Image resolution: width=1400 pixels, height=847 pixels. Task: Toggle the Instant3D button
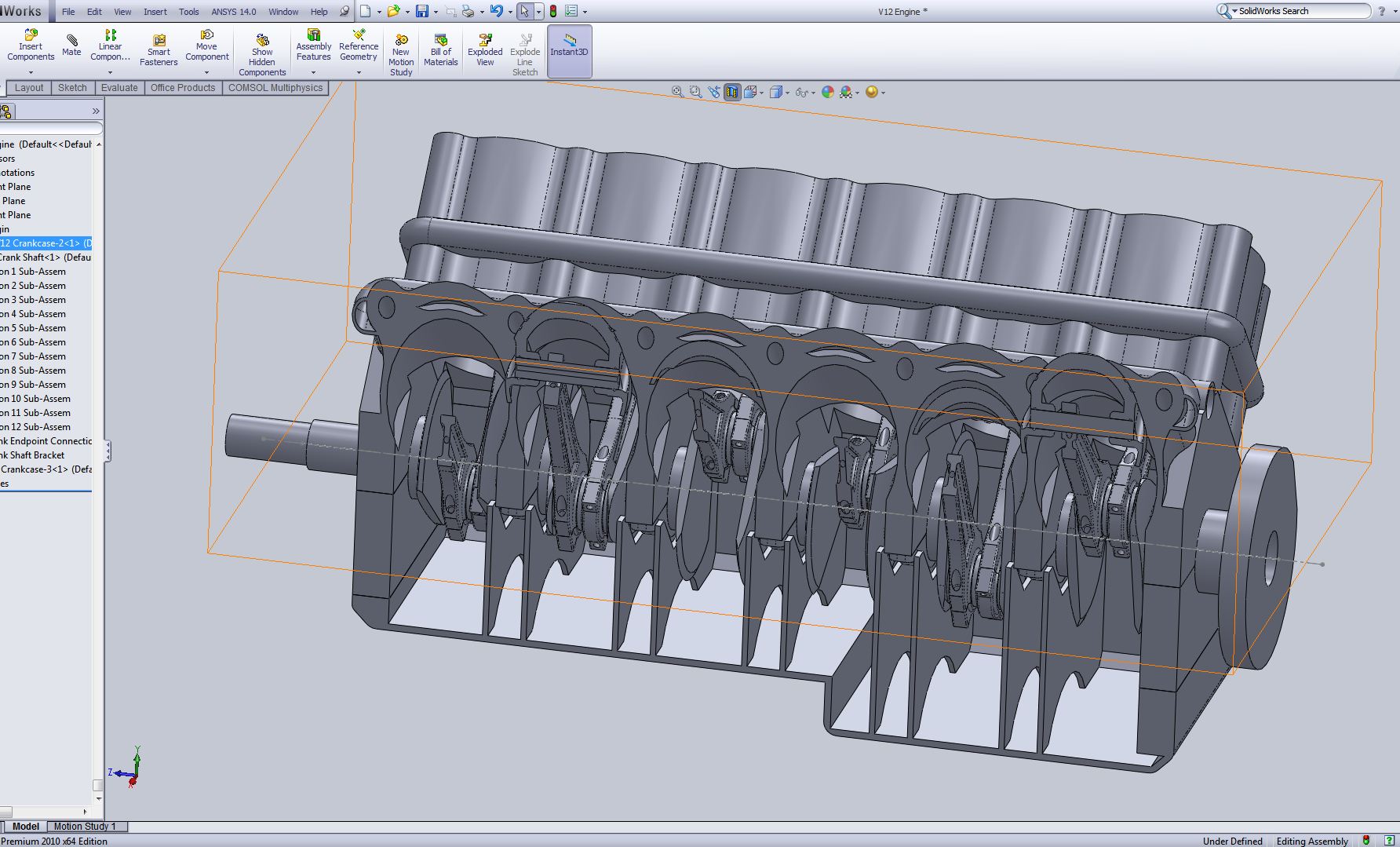point(569,50)
